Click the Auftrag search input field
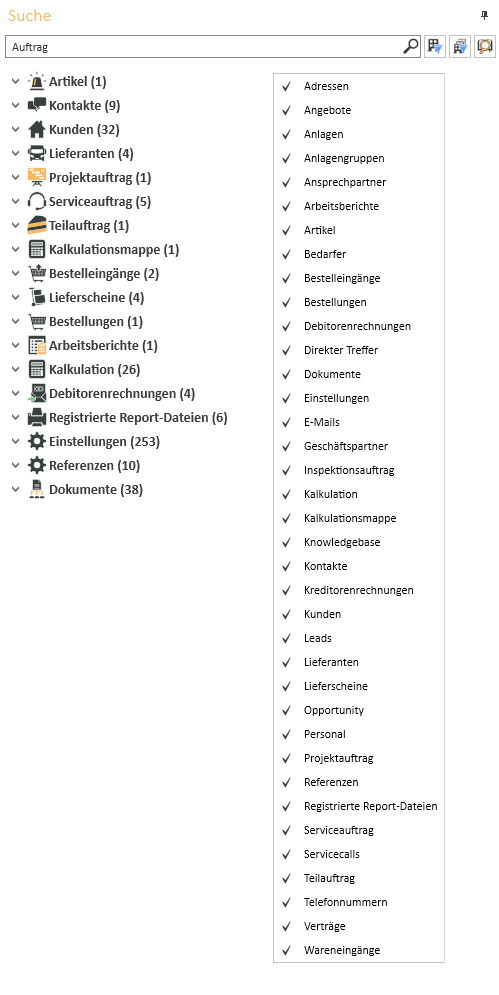 coord(204,46)
